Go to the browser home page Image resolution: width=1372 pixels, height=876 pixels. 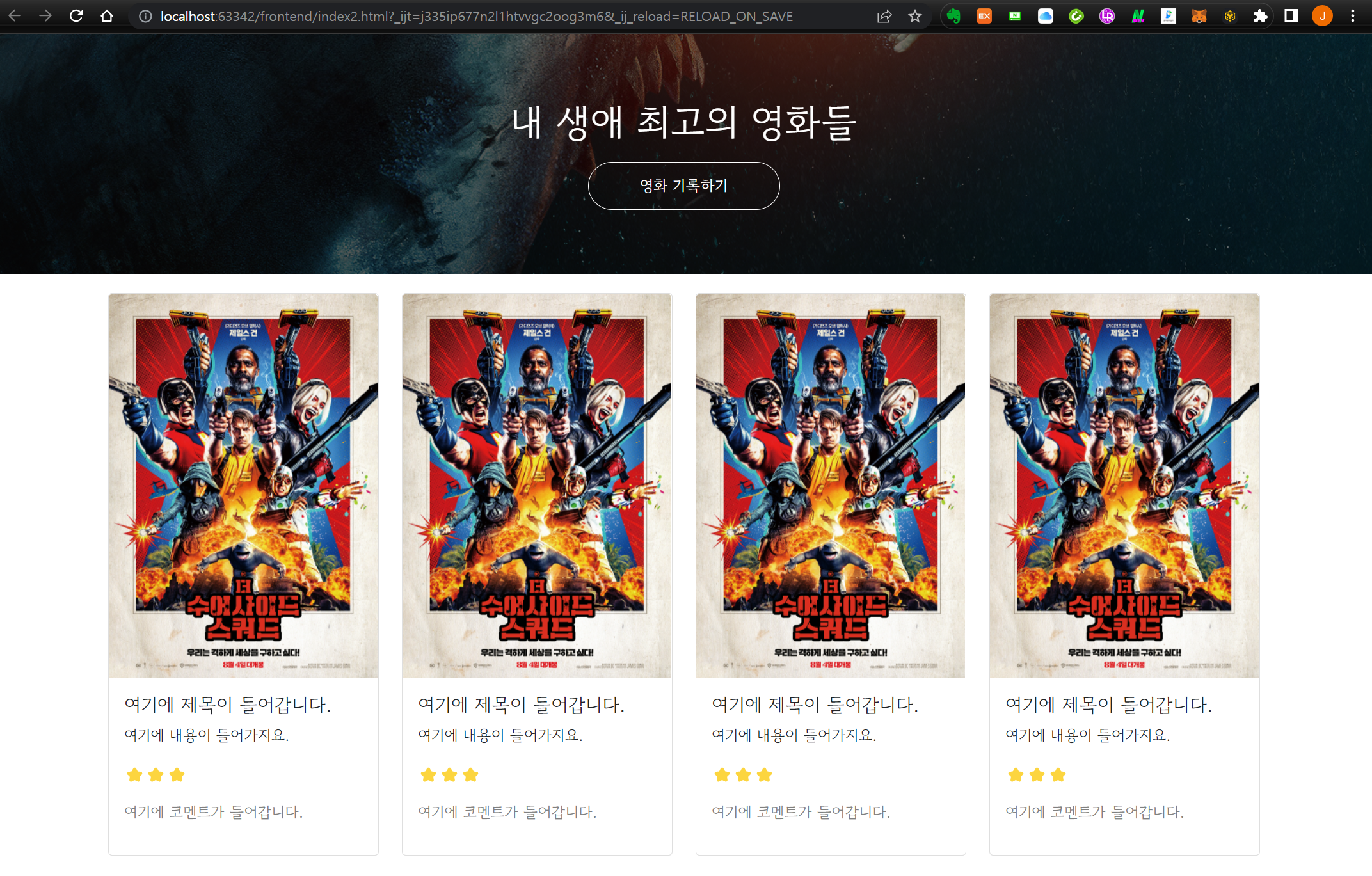[107, 16]
